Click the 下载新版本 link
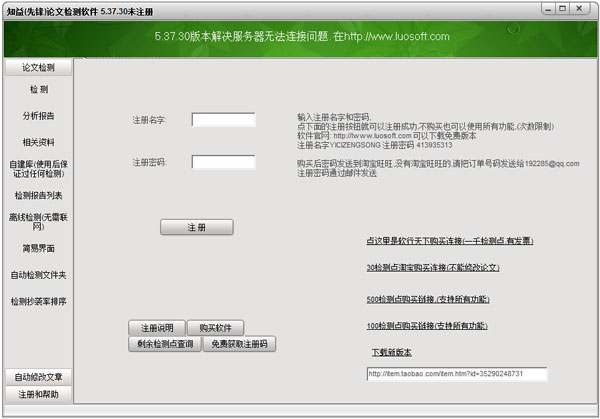Image resolution: width=600 pixels, height=419 pixels. pyautogui.click(x=391, y=352)
